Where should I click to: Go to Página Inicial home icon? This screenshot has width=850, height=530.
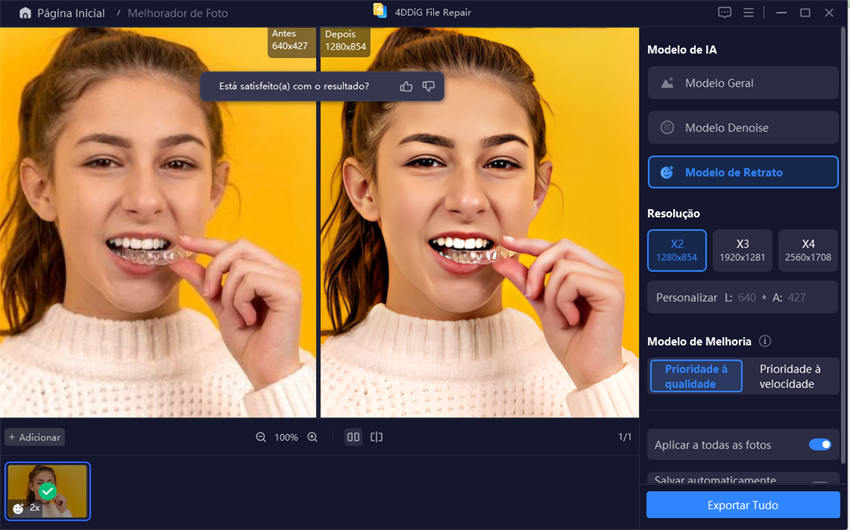click(x=25, y=13)
